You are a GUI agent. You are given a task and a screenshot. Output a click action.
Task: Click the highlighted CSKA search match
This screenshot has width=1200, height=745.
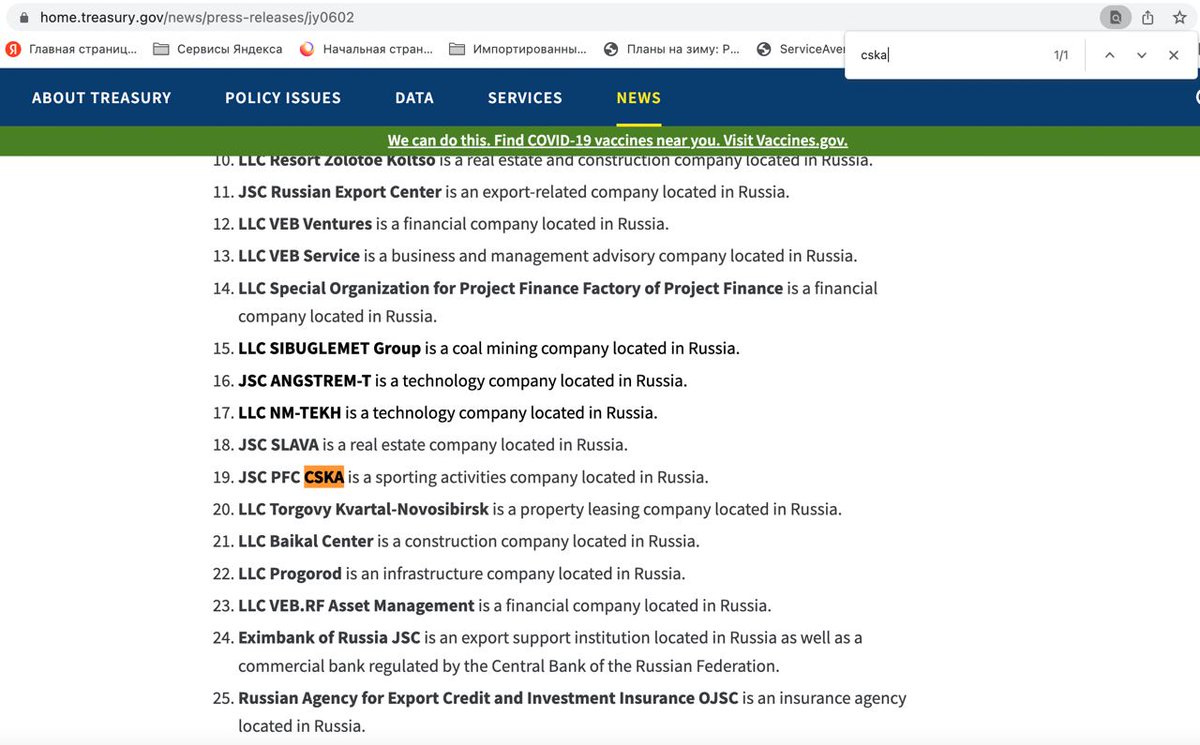click(x=324, y=477)
